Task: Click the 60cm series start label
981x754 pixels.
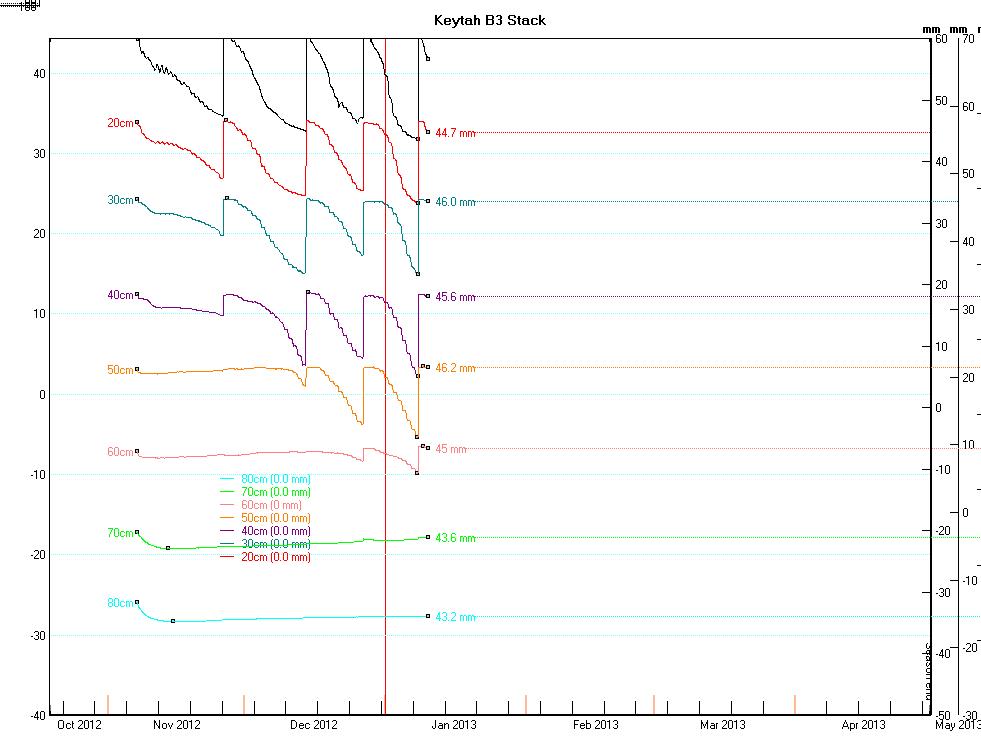Action: (x=120, y=452)
